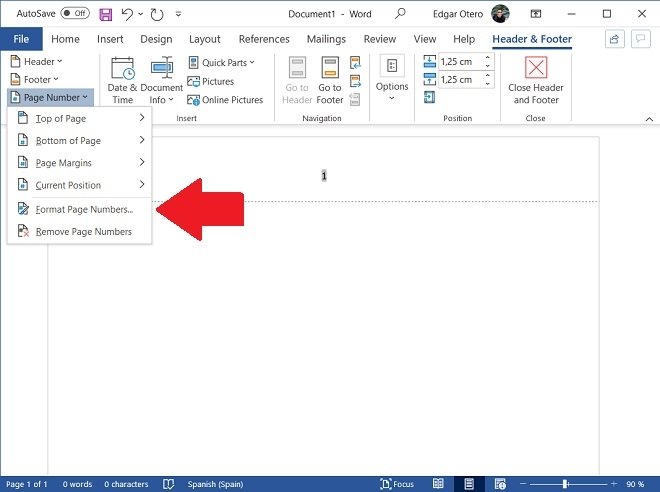Open the undo history dropdown arrow
660x492 pixels.
[141, 14]
